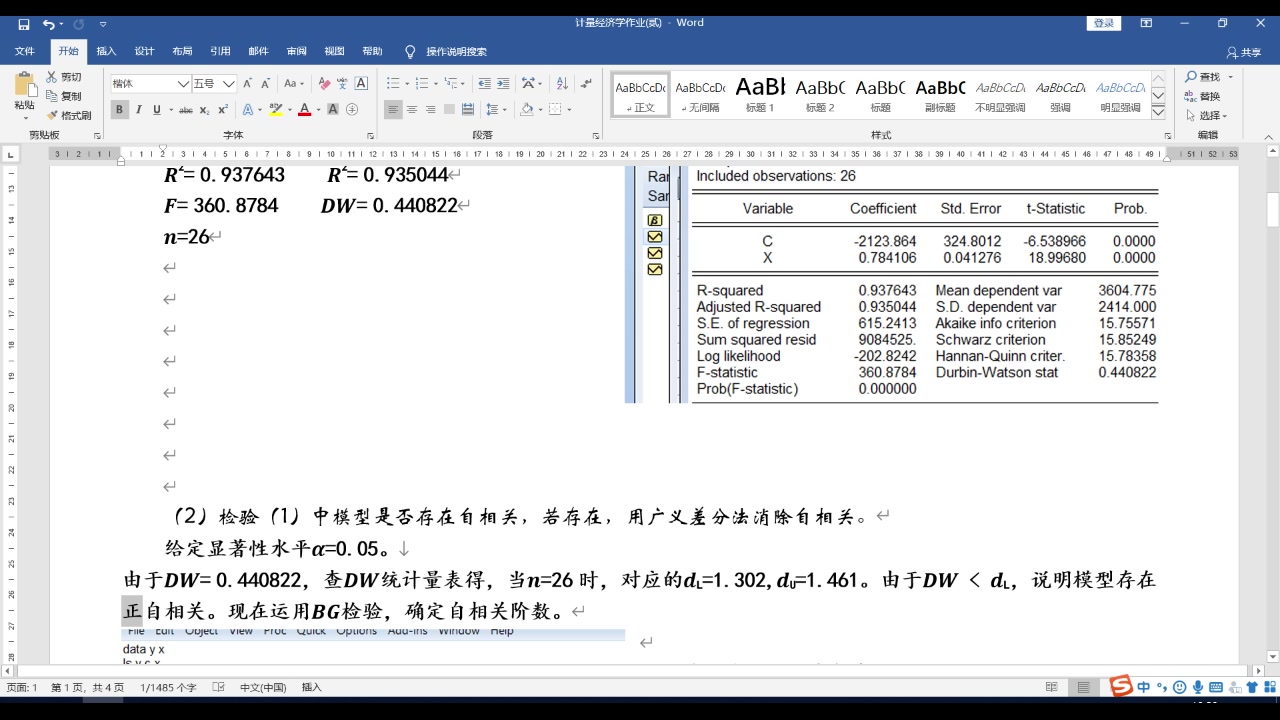Clear all formatting with the eraser icon
Viewport: 1280px width, 720px height.
324,84
